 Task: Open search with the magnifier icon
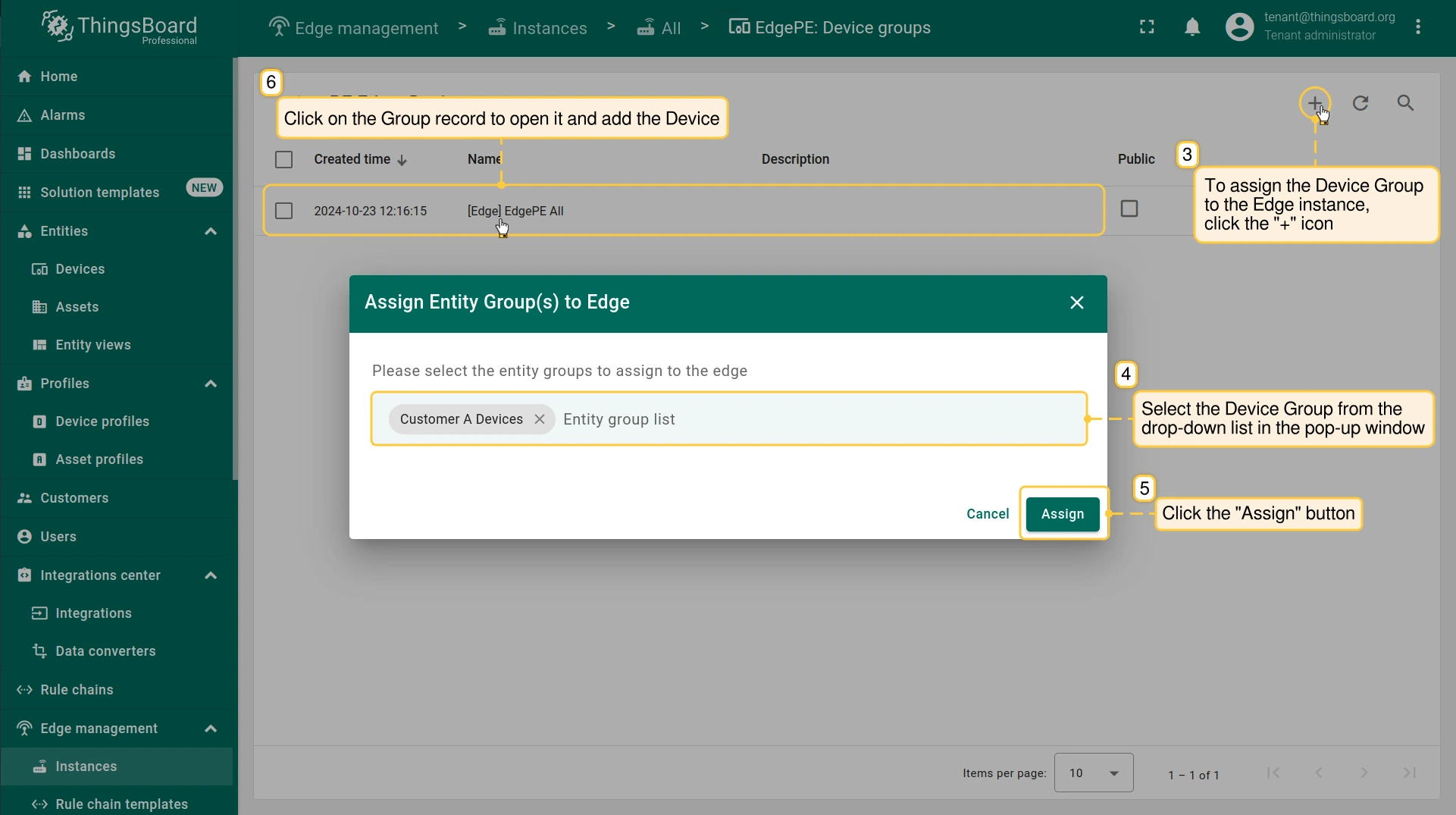pyautogui.click(x=1405, y=103)
